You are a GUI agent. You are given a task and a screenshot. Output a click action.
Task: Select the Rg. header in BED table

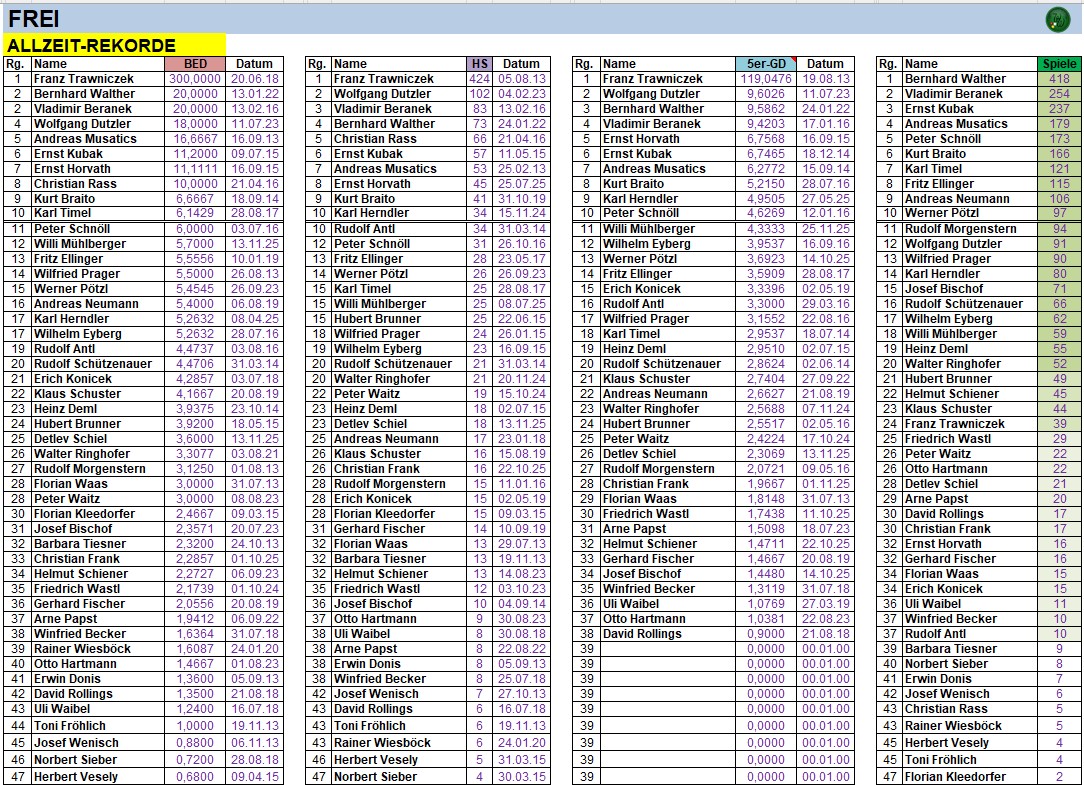pyautogui.click(x=16, y=64)
